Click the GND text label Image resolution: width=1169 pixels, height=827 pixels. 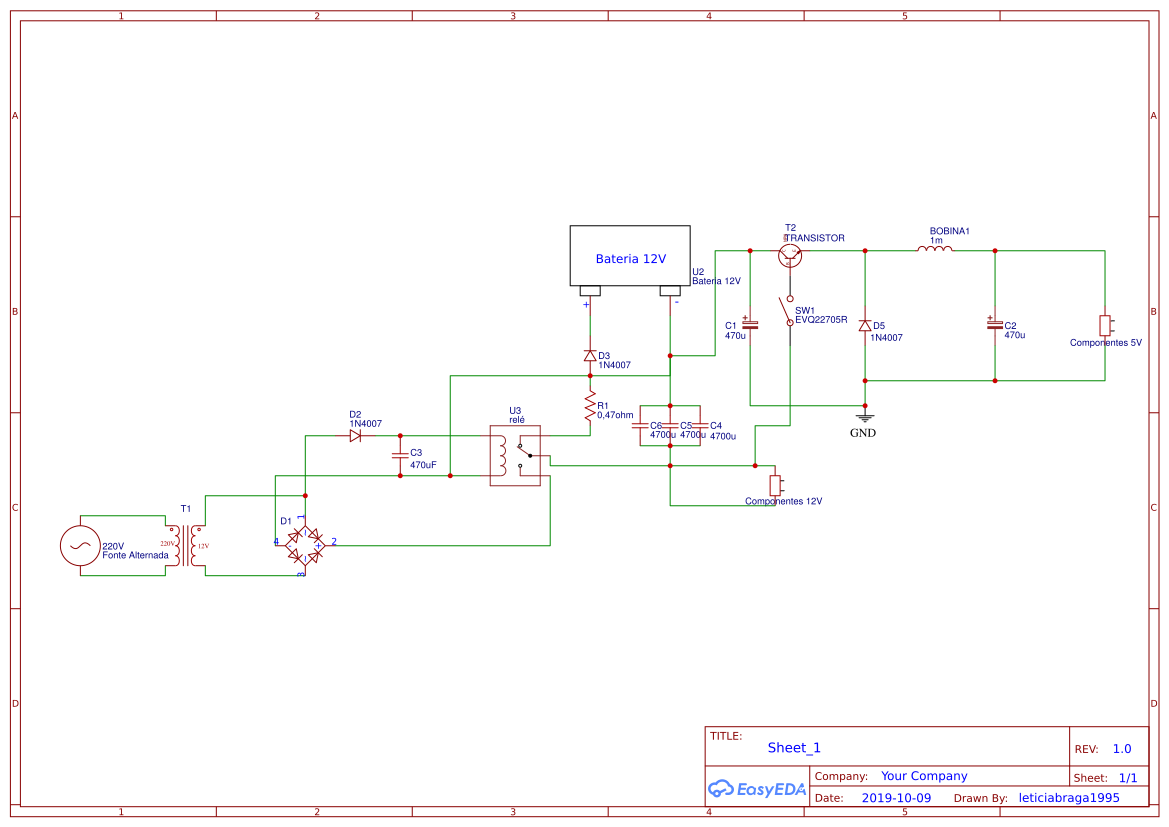pos(863,433)
